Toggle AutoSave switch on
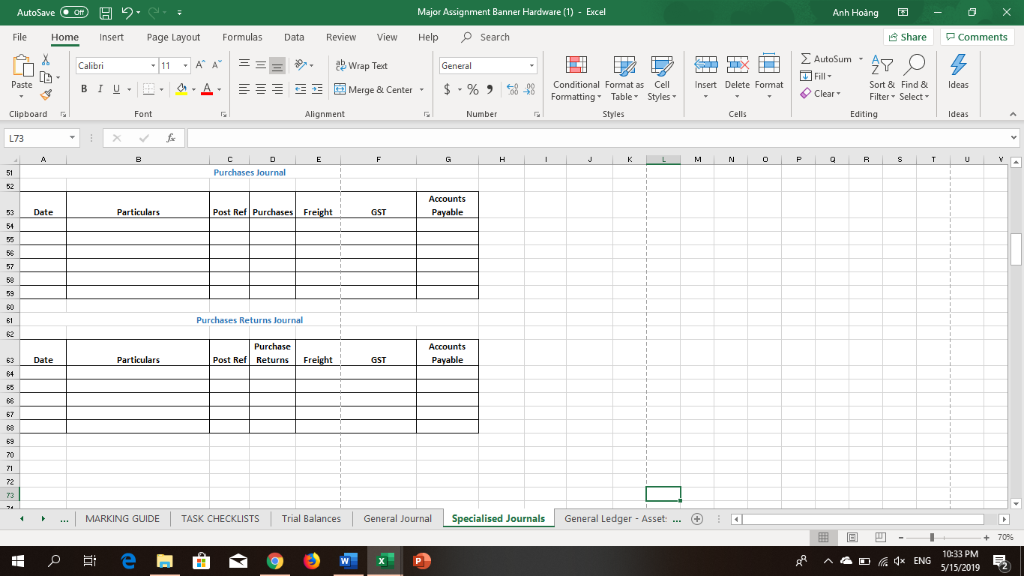This screenshot has width=1024, height=576. tap(74, 12)
